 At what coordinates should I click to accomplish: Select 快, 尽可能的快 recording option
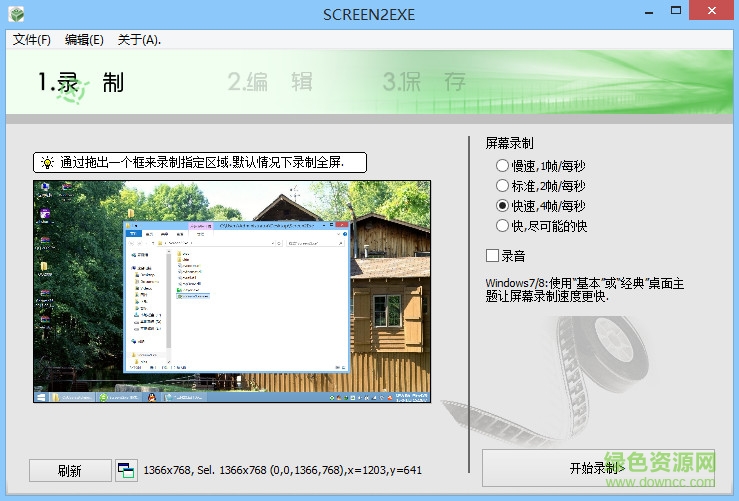(502, 226)
